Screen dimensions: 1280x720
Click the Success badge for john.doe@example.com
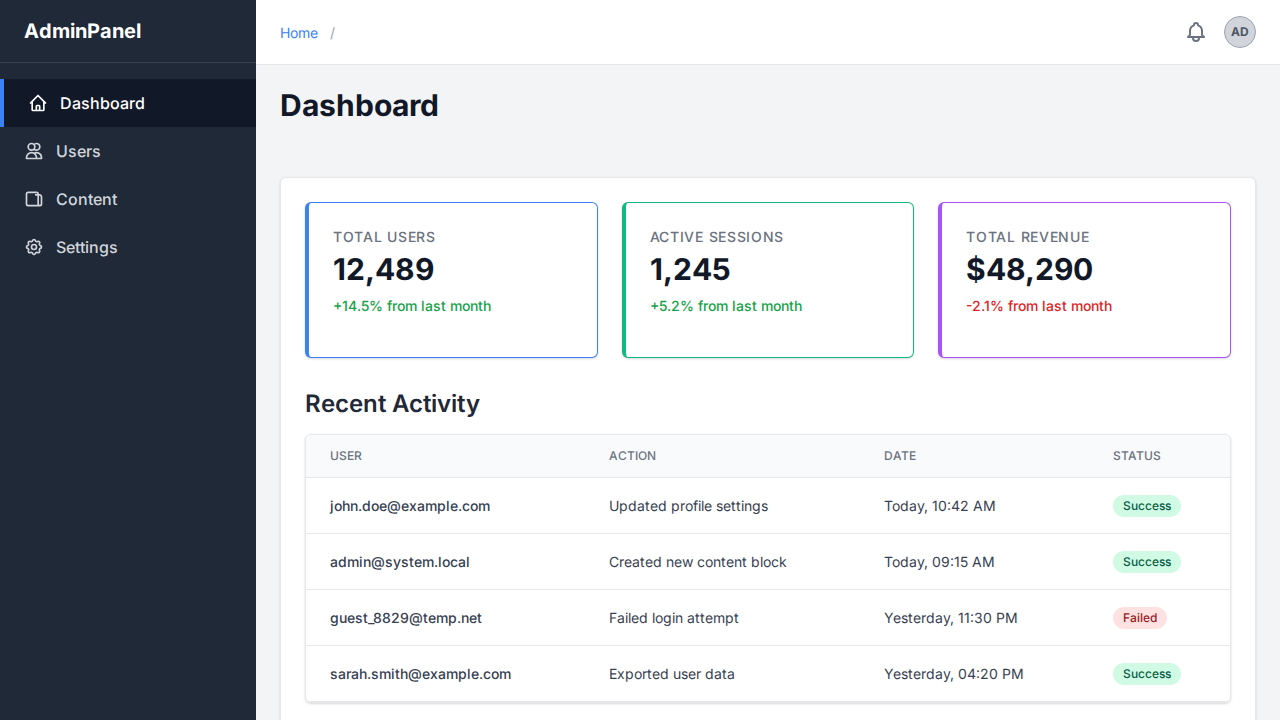(x=1146, y=506)
